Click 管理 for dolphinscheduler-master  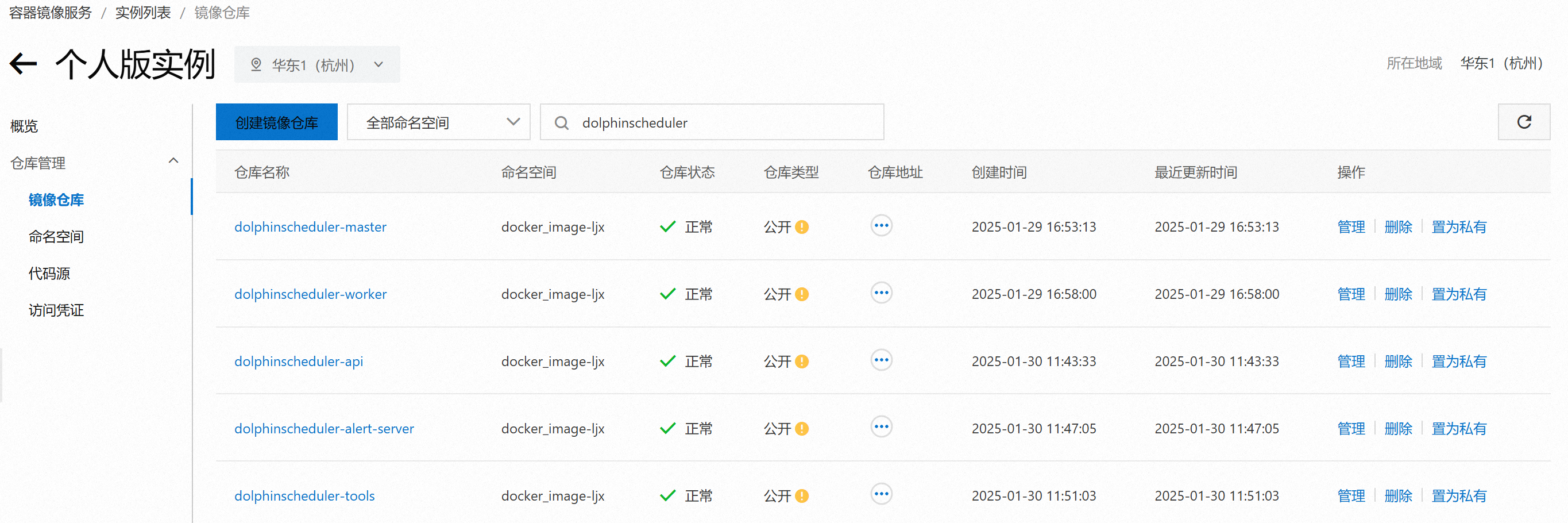point(1351,227)
